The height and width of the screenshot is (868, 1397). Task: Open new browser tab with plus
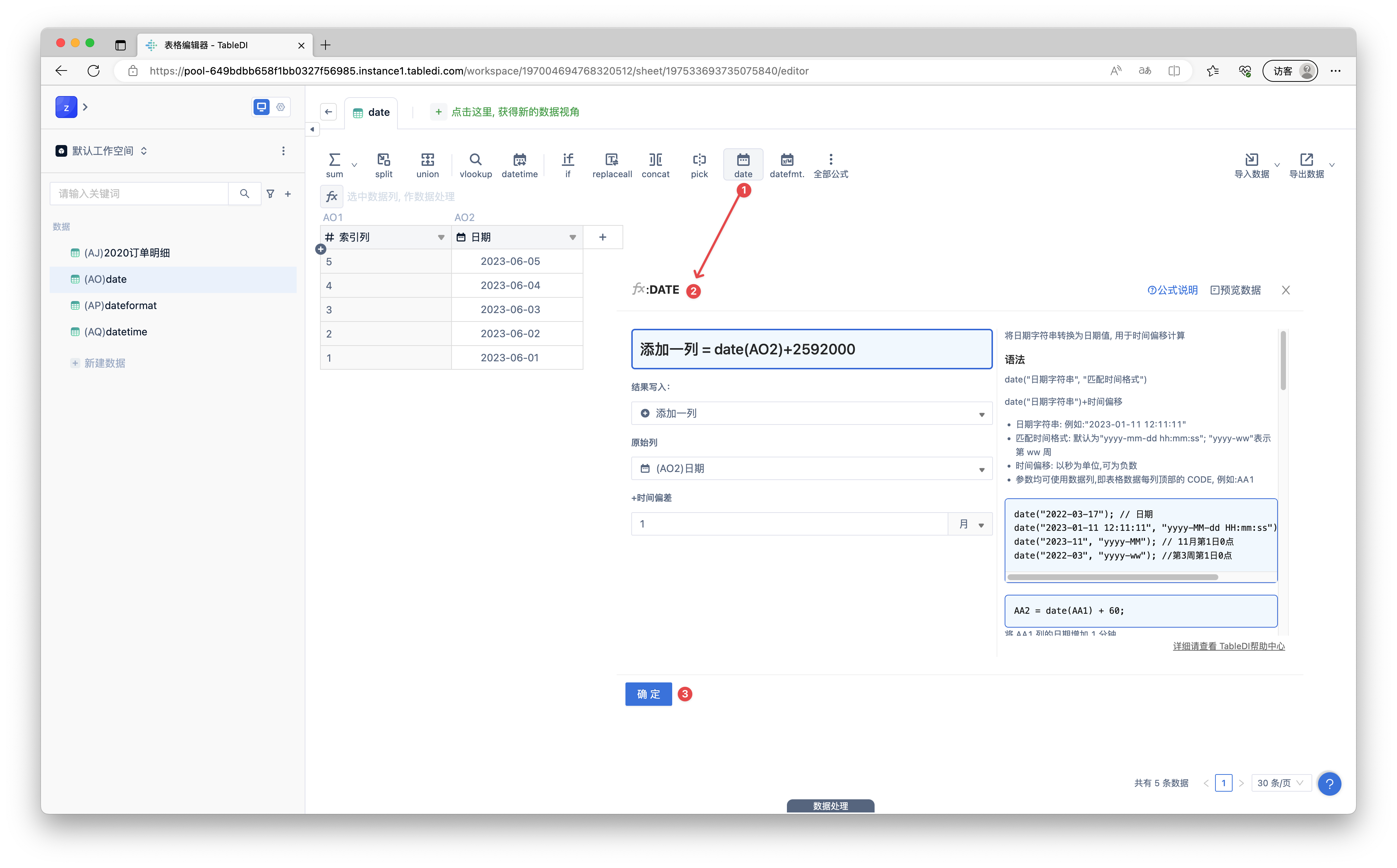point(326,45)
